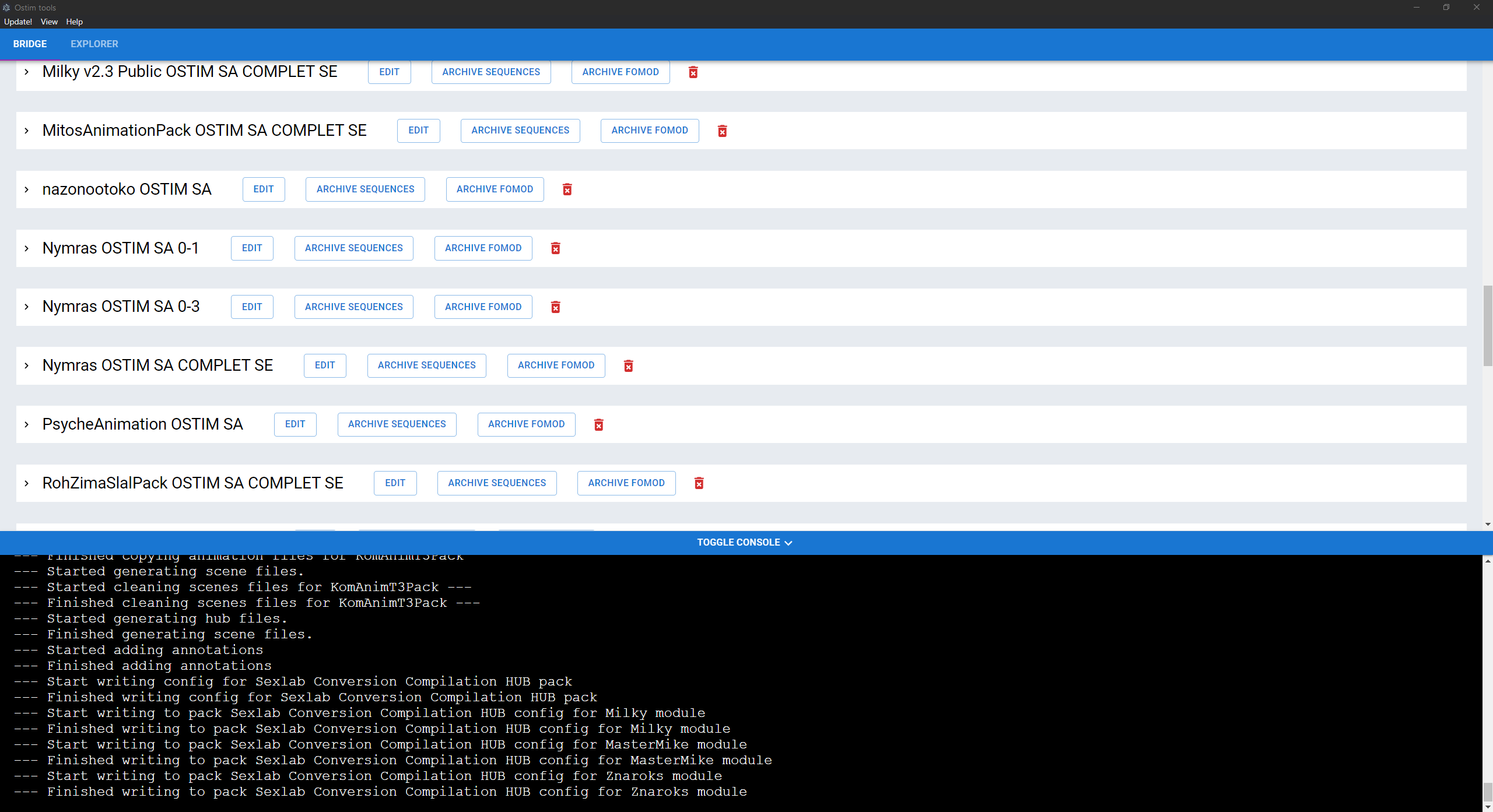Click the pack list vertical scrollbar thumb
Viewport: 1493px width, 812px height.
coord(1488,326)
